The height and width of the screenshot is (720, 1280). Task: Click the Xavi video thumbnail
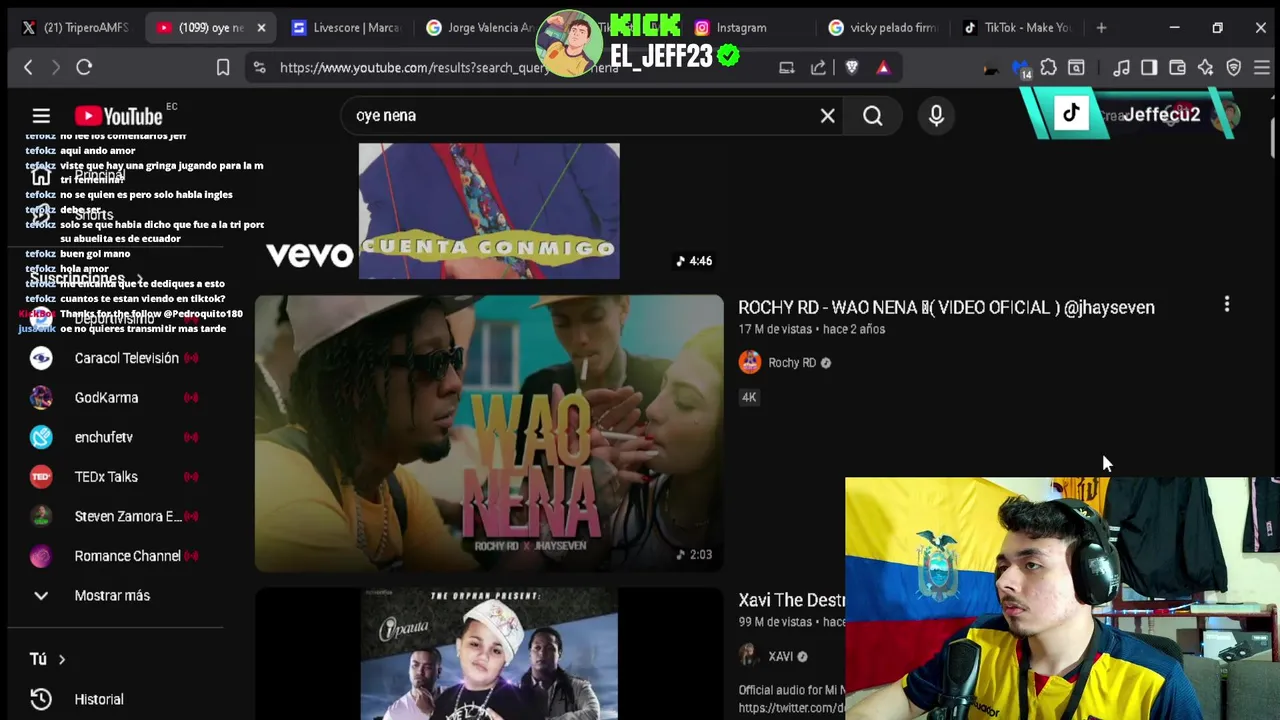(489, 654)
